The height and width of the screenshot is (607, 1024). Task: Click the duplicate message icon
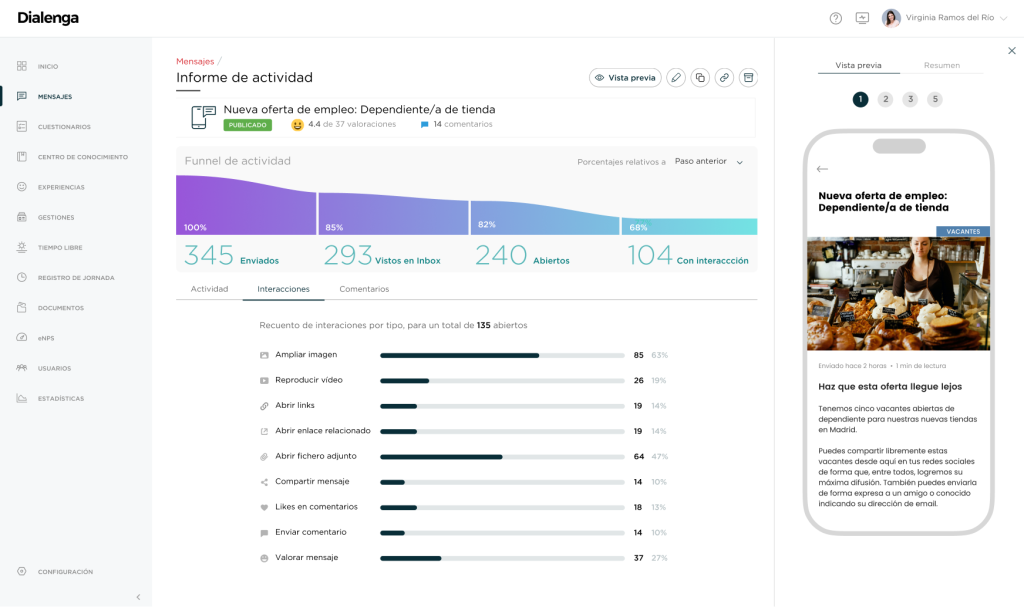tap(700, 78)
